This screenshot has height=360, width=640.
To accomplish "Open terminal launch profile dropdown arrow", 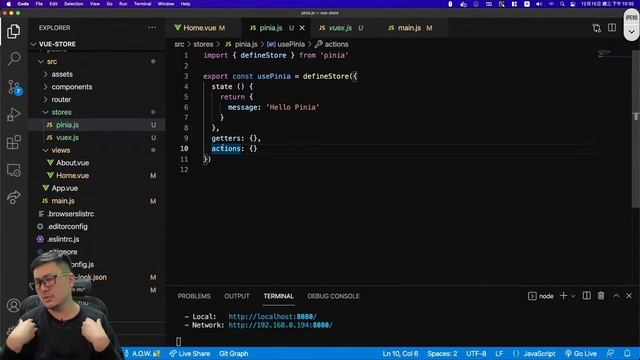I will pos(573,296).
